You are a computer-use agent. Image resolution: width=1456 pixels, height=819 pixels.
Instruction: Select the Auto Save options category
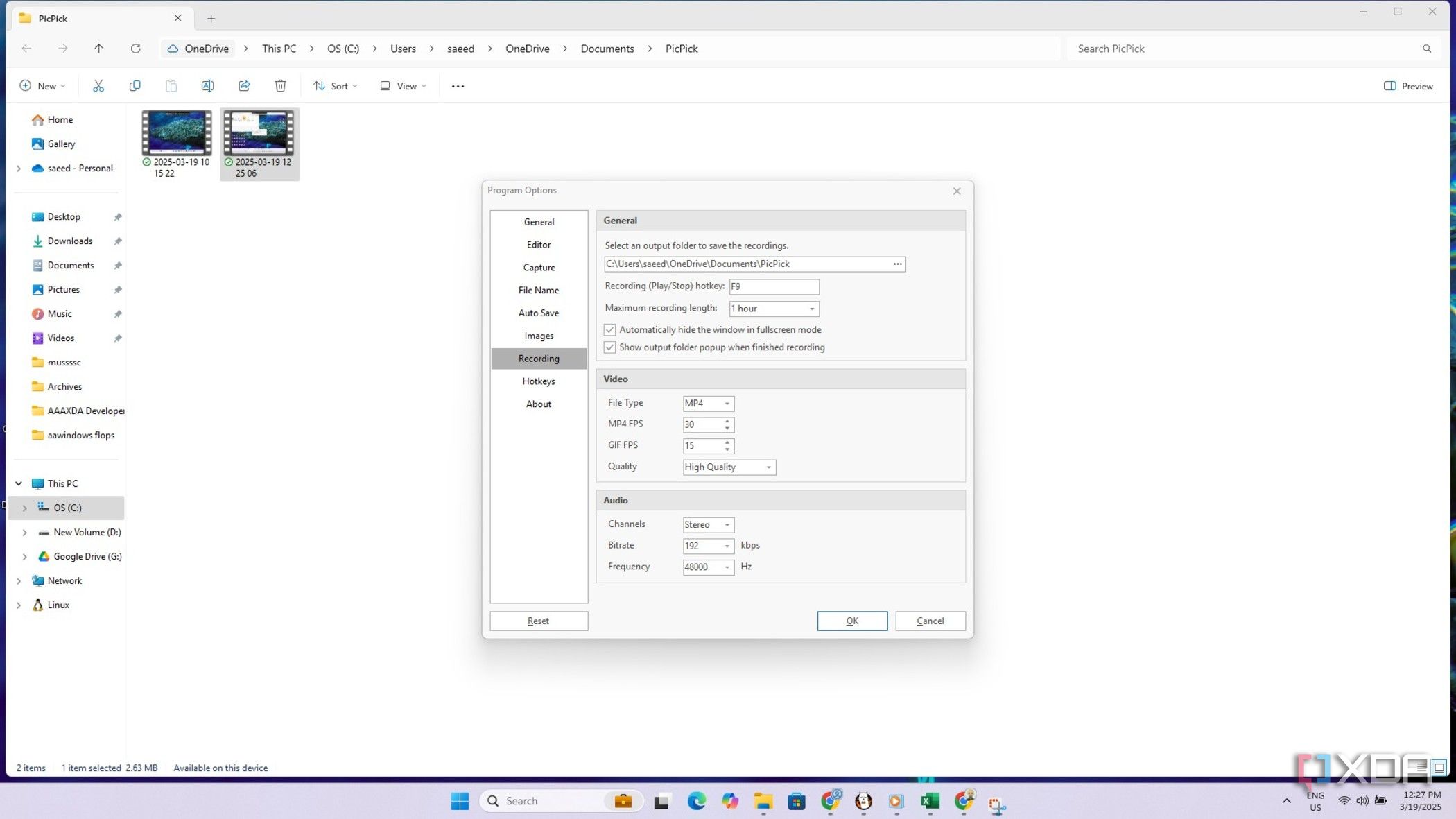539,313
